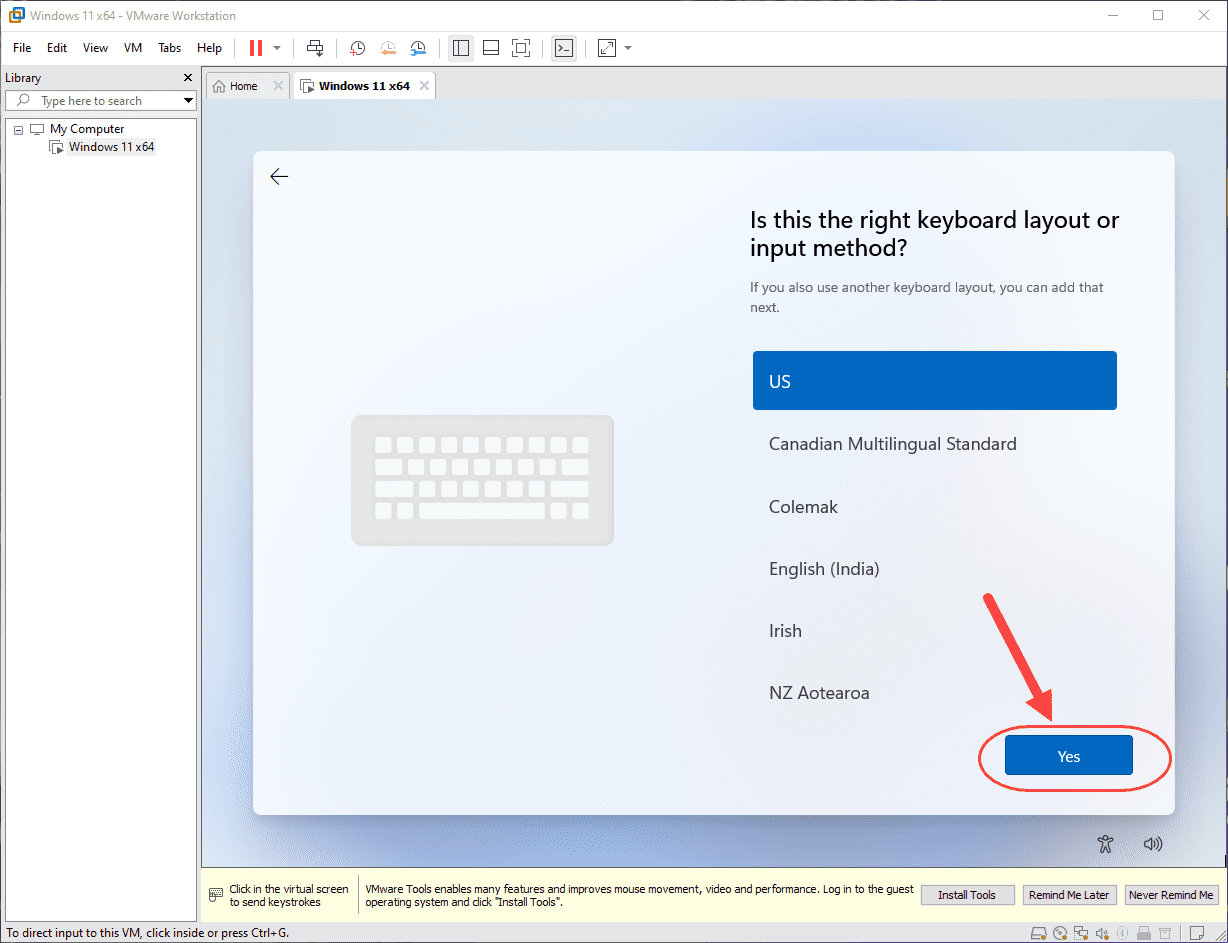Close the Windows 11 x64 tab

(x=424, y=86)
